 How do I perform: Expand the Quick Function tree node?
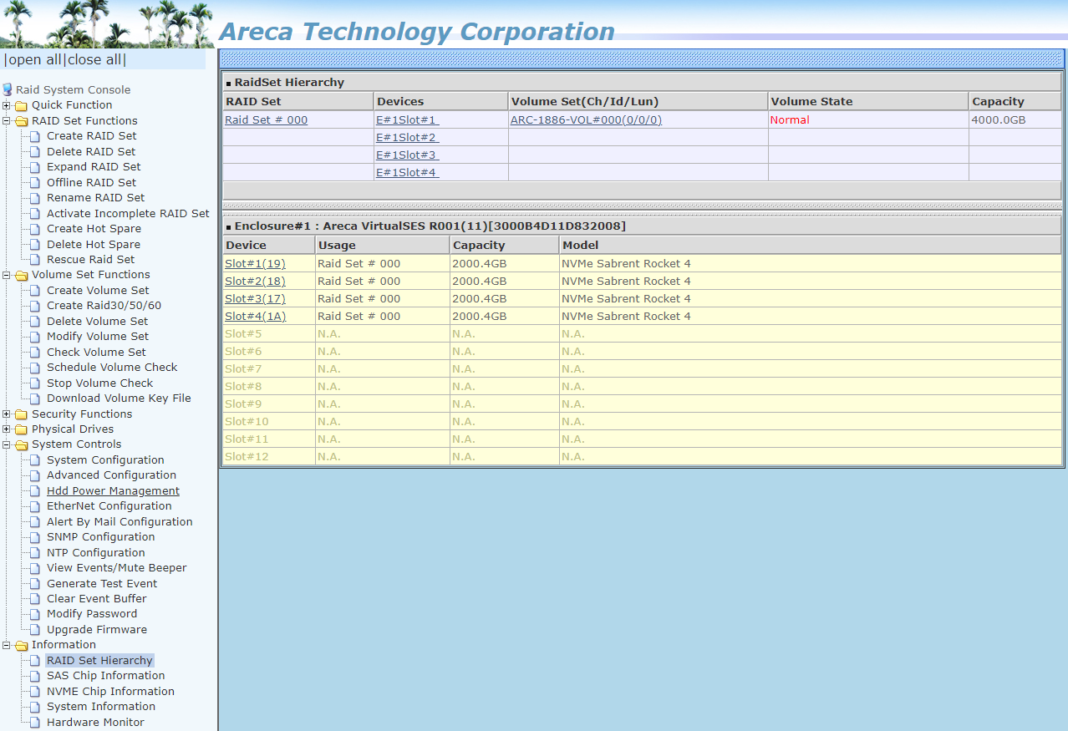(x=7, y=105)
